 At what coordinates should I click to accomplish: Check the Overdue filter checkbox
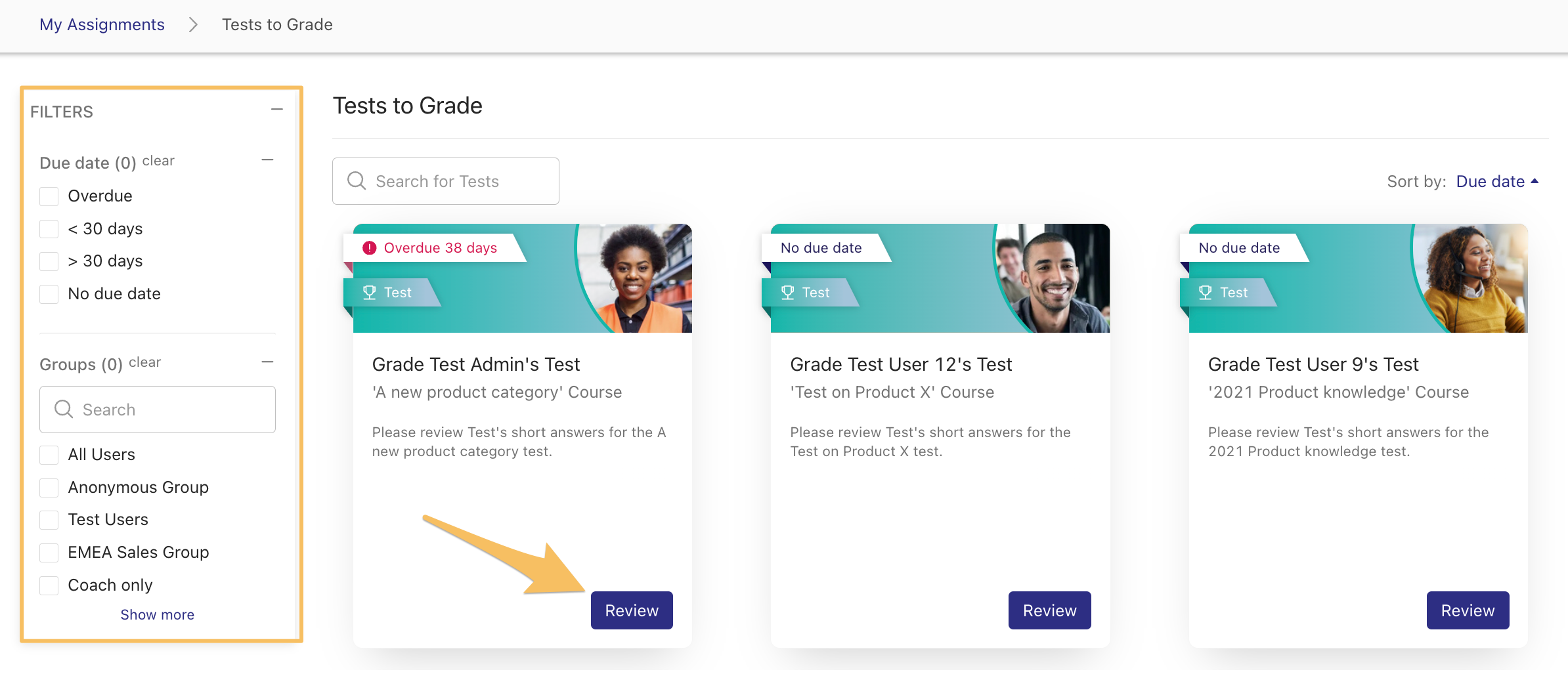click(49, 196)
